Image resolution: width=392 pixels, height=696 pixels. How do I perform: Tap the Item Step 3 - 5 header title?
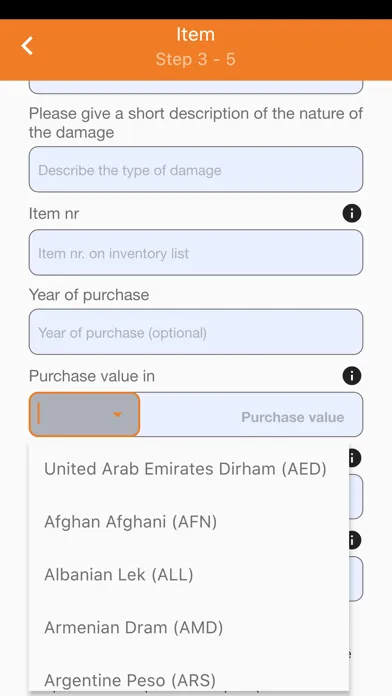coord(195,47)
